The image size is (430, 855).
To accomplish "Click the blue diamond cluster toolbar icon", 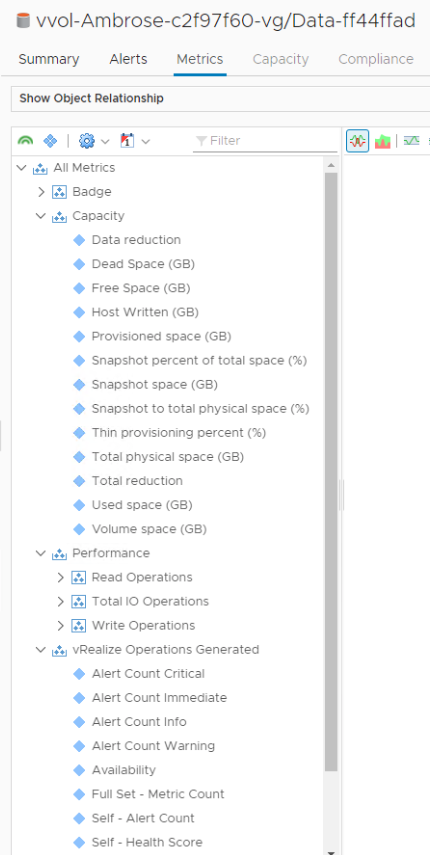I will click(50, 141).
